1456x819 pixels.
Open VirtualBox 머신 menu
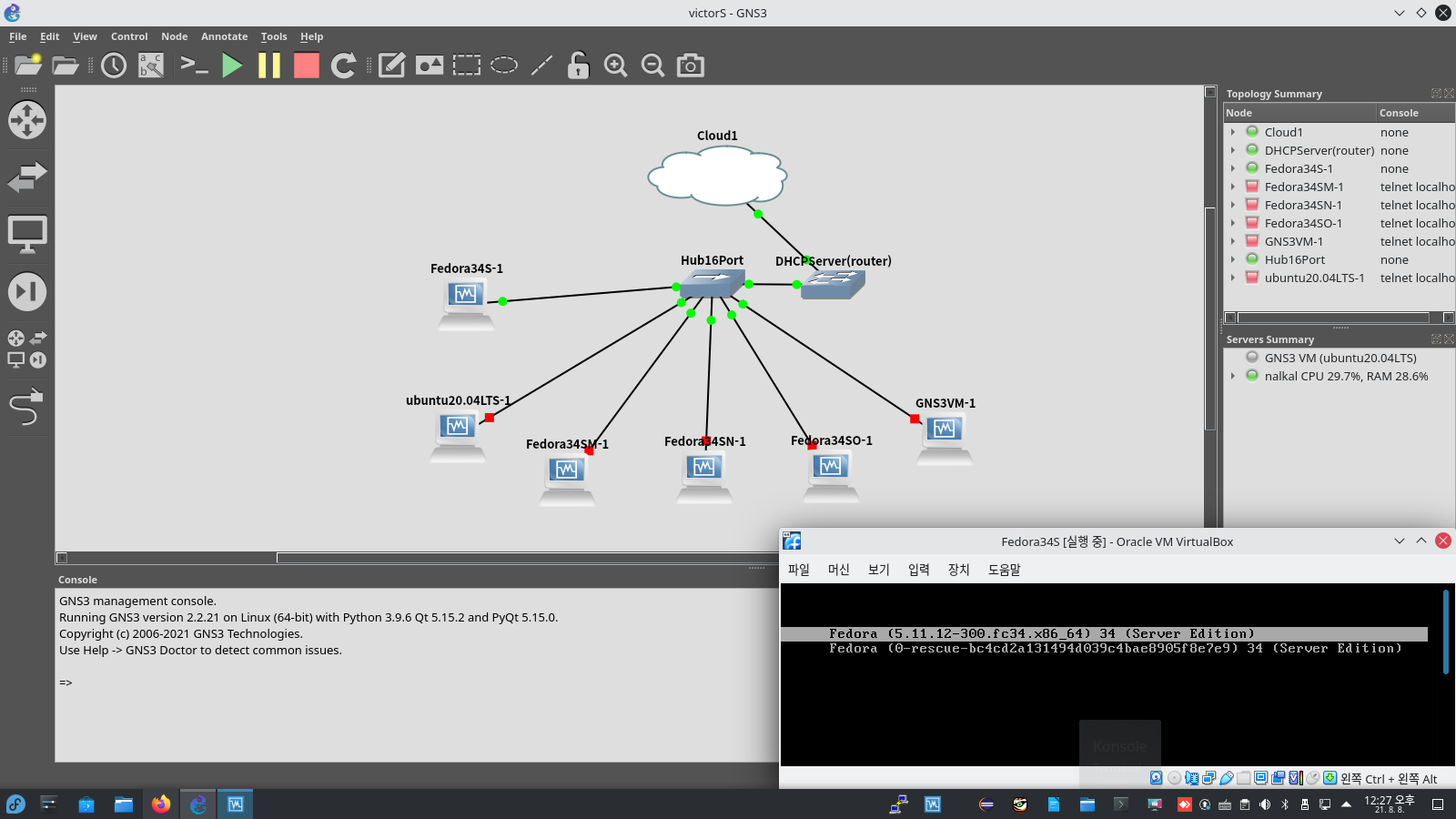pyautogui.click(x=839, y=570)
